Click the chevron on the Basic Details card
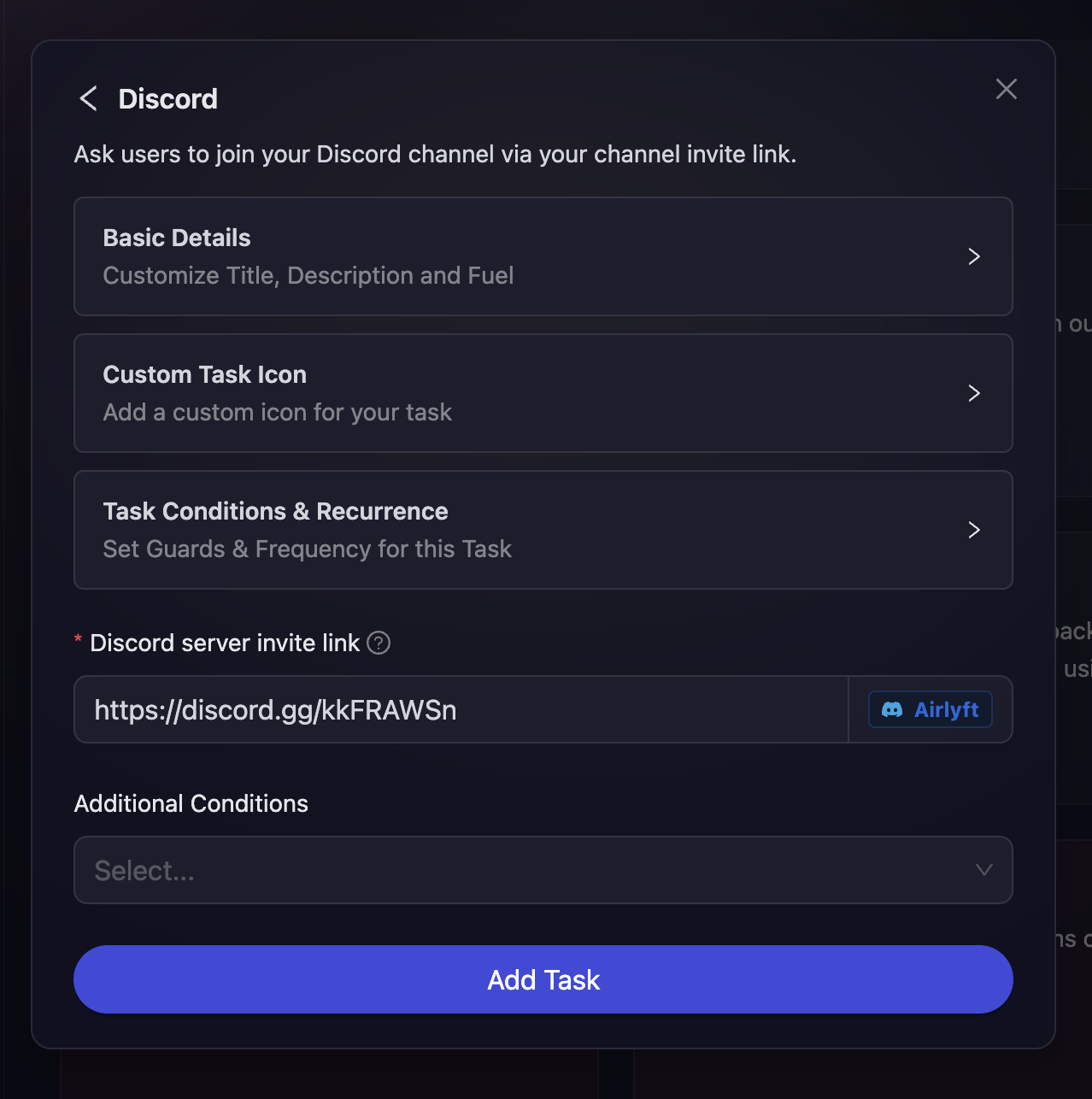1092x1099 pixels. click(x=974, y=256)
